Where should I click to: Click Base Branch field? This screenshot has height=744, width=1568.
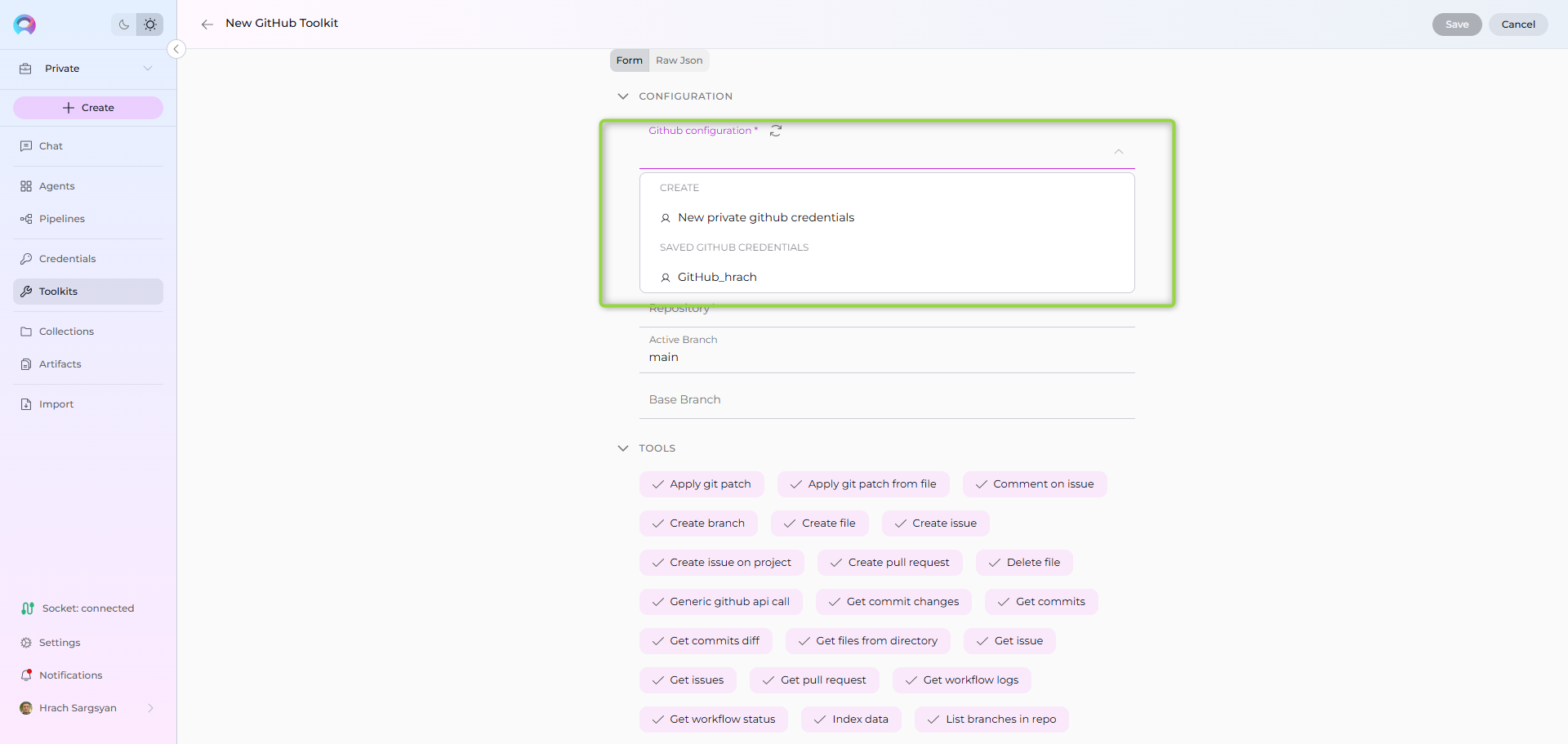(x=887, y=399)
